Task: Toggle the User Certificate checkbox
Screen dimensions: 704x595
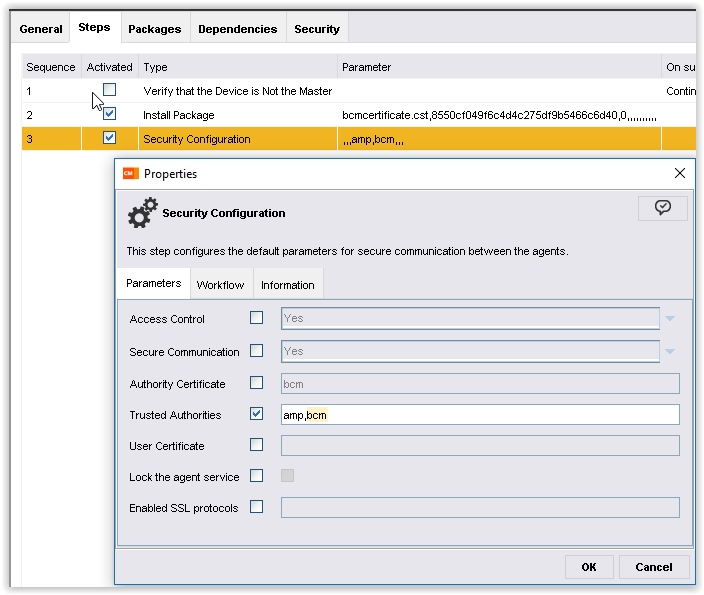Action: coord(257,445)
